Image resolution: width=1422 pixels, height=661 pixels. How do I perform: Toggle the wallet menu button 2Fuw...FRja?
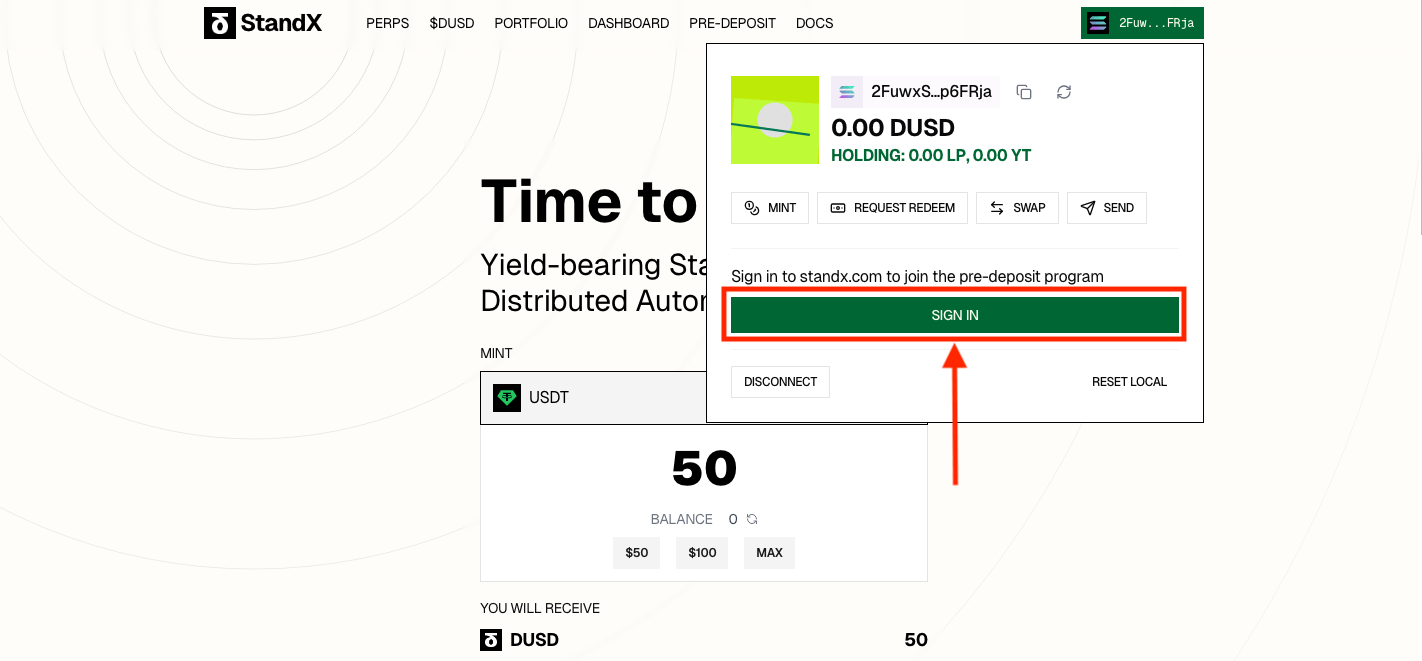[1142, 23]
